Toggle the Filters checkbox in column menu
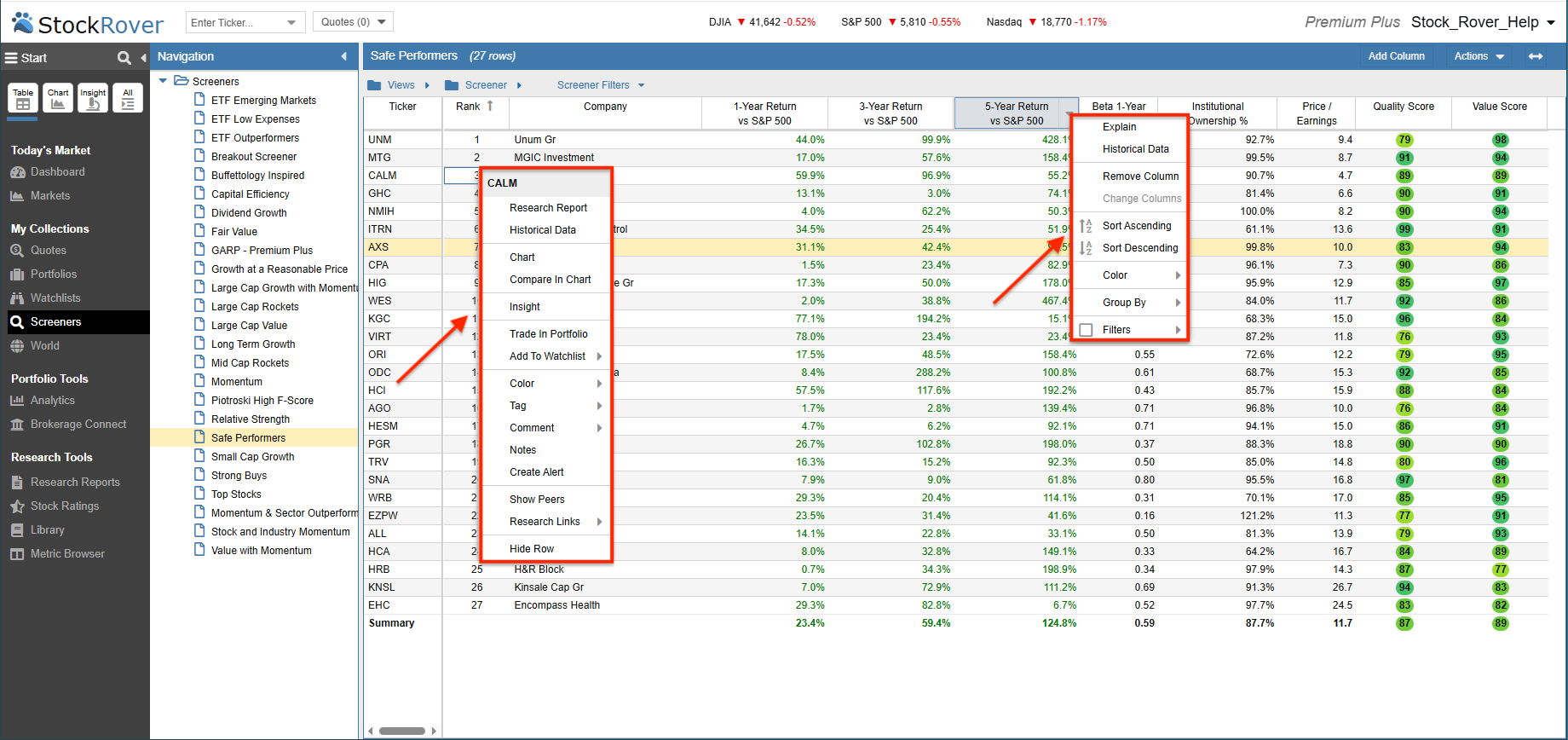Image resolution: width=1568 pixels, height=740 pixels. pos(1086,330)
